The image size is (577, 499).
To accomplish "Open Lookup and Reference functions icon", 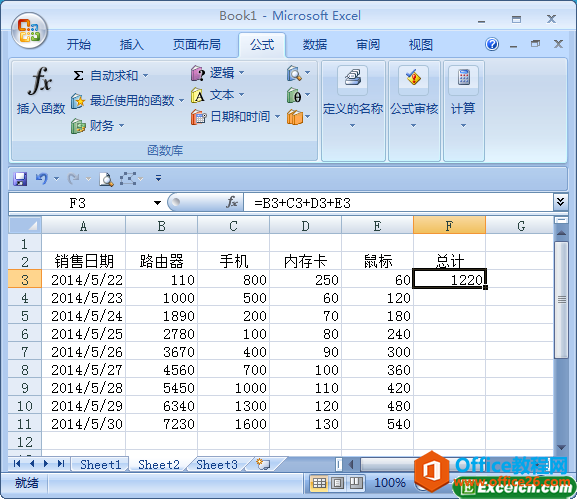I will pyautogui.click(x=294, y=73).
